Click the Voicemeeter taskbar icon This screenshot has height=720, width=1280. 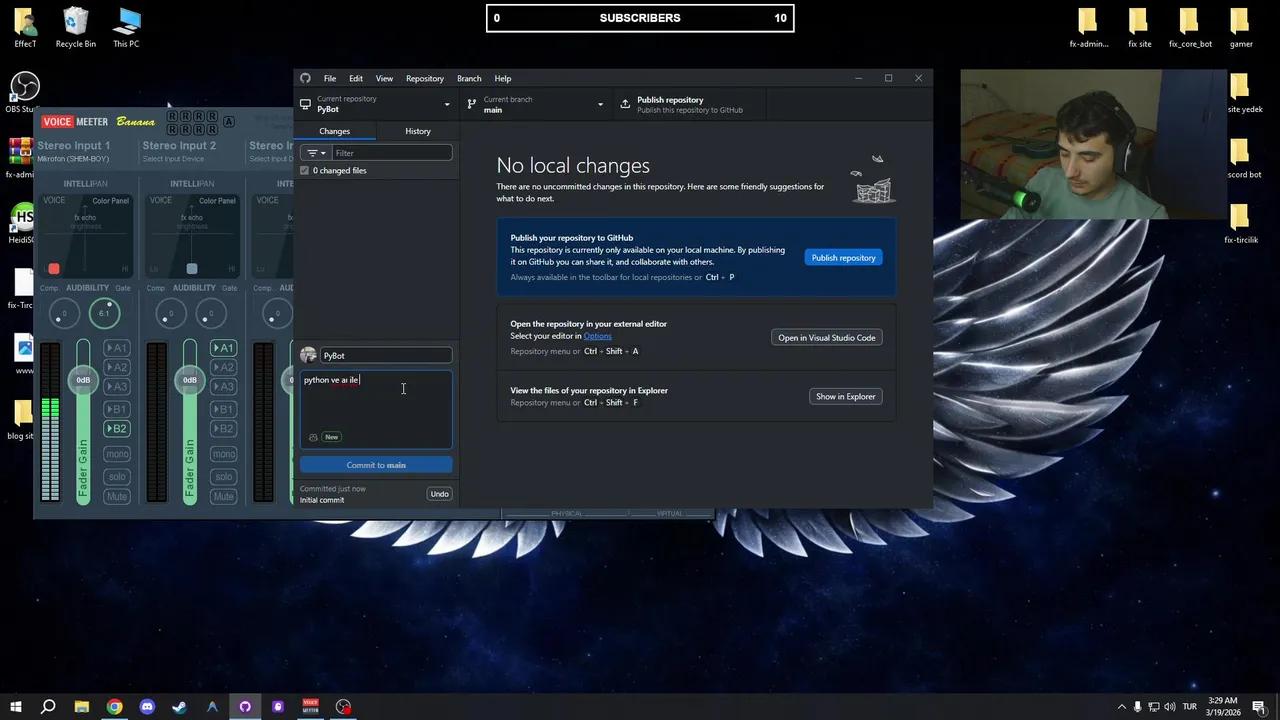[x=311, y=707]
